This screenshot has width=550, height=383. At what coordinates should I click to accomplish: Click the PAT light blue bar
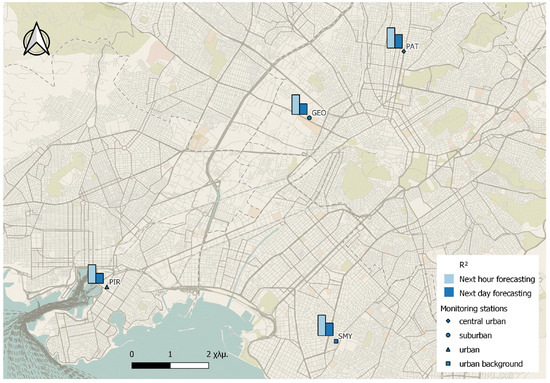click(x=391, y=38)
